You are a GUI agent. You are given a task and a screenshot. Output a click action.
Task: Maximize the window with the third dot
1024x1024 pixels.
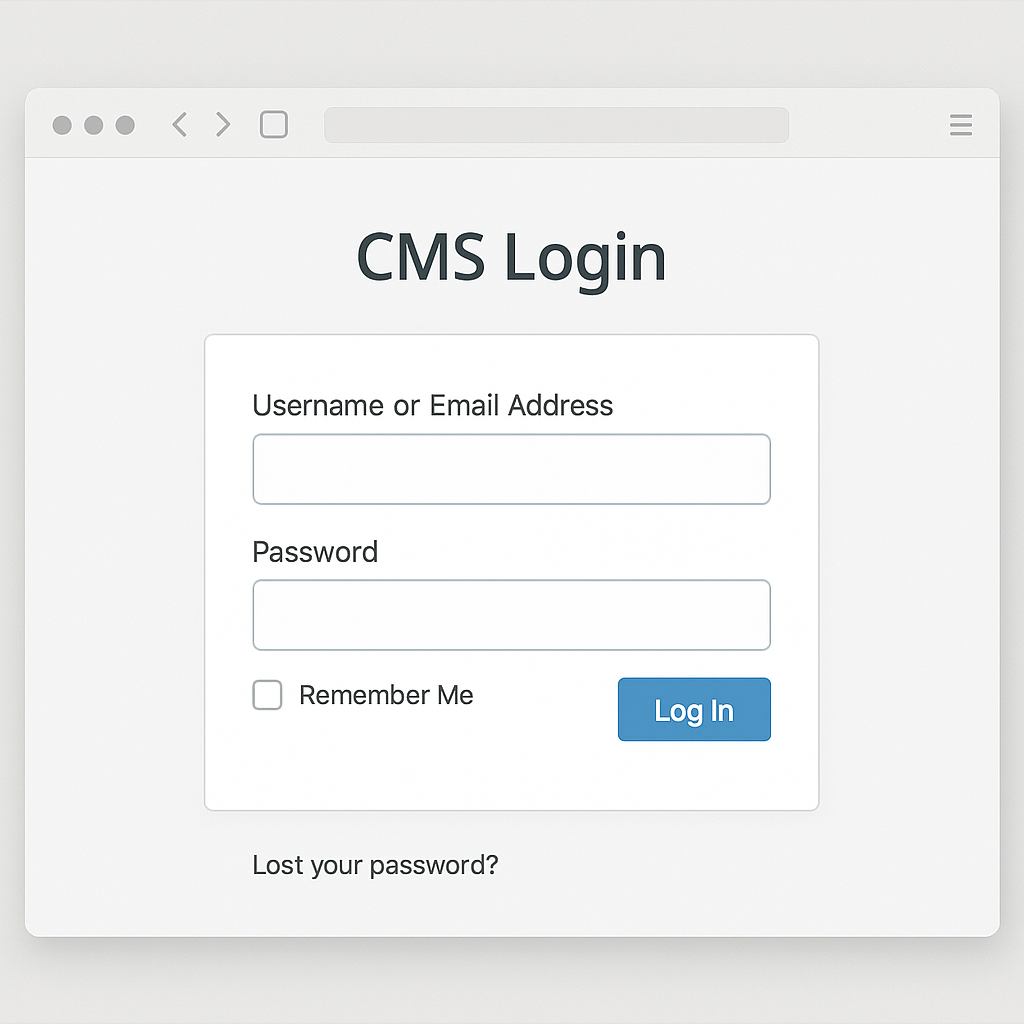tap(125, 125)
